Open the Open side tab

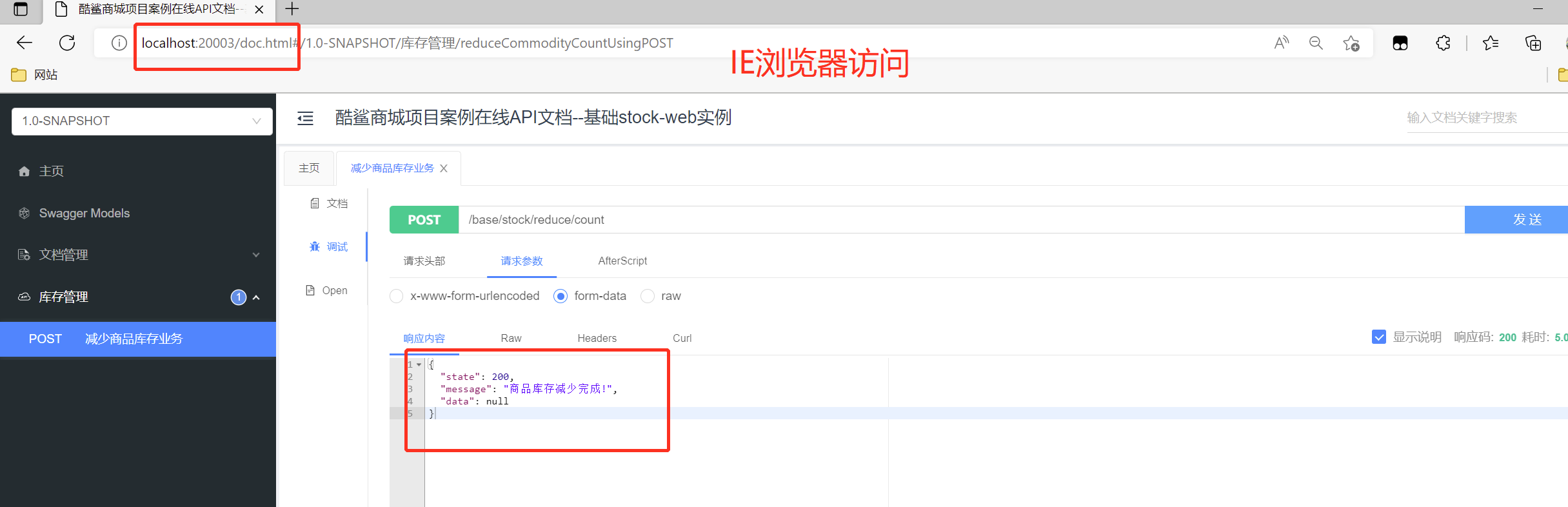[x=326, y=290]
